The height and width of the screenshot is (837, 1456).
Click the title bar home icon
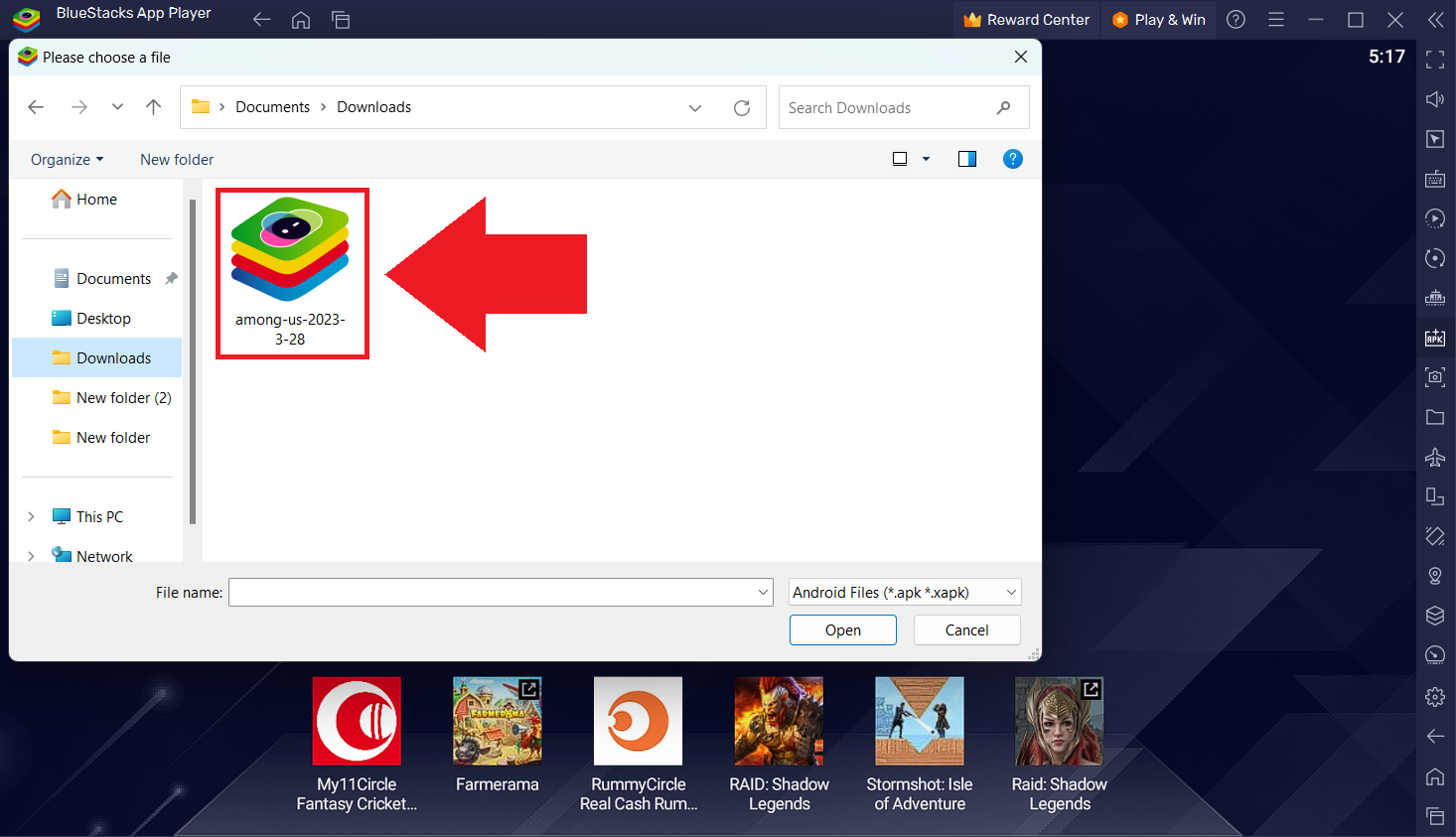(301, 20)
